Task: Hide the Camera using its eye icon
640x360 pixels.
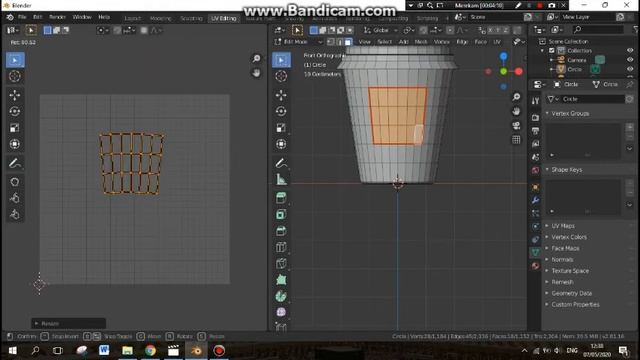Action: [x=630, y=60]
